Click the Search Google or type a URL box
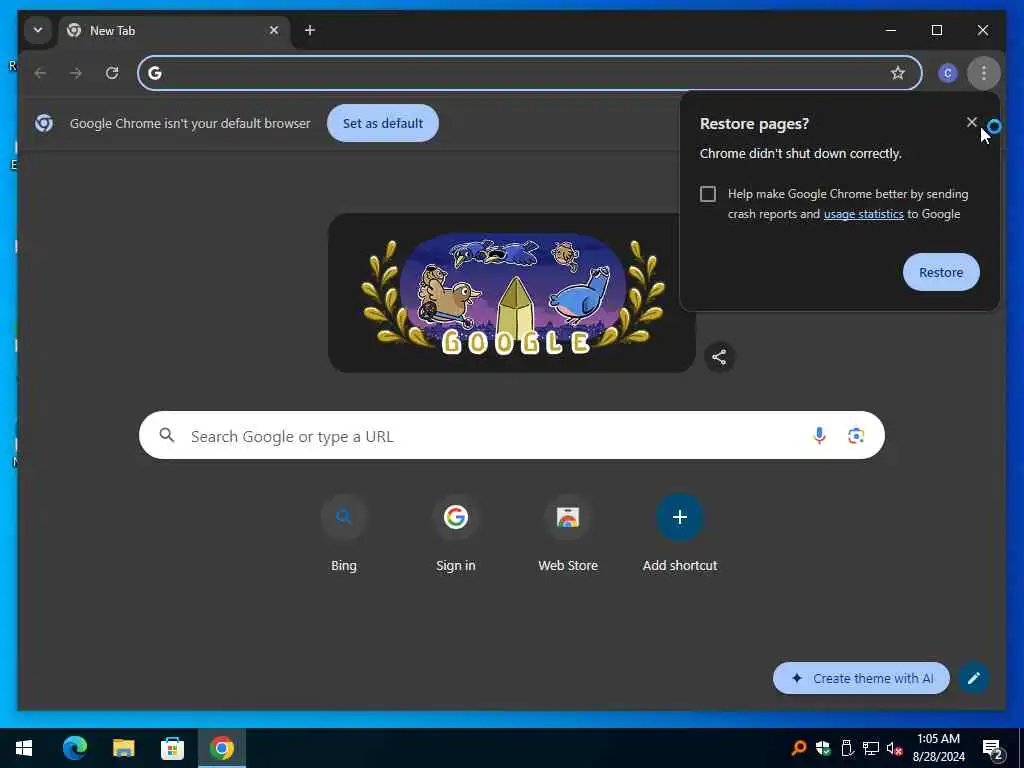 511,436
